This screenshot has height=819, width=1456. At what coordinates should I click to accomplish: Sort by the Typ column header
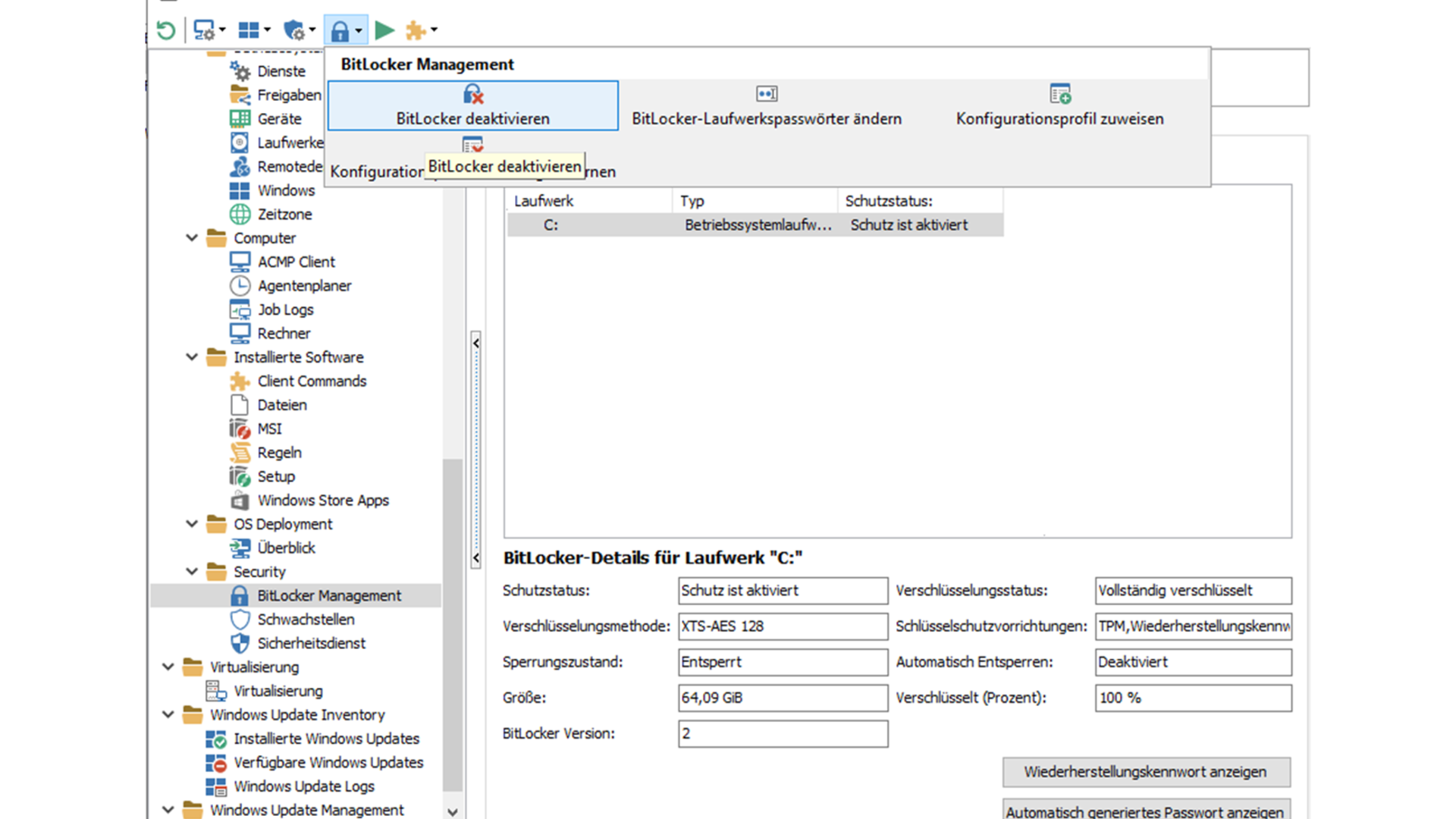(x=755, y=201)
